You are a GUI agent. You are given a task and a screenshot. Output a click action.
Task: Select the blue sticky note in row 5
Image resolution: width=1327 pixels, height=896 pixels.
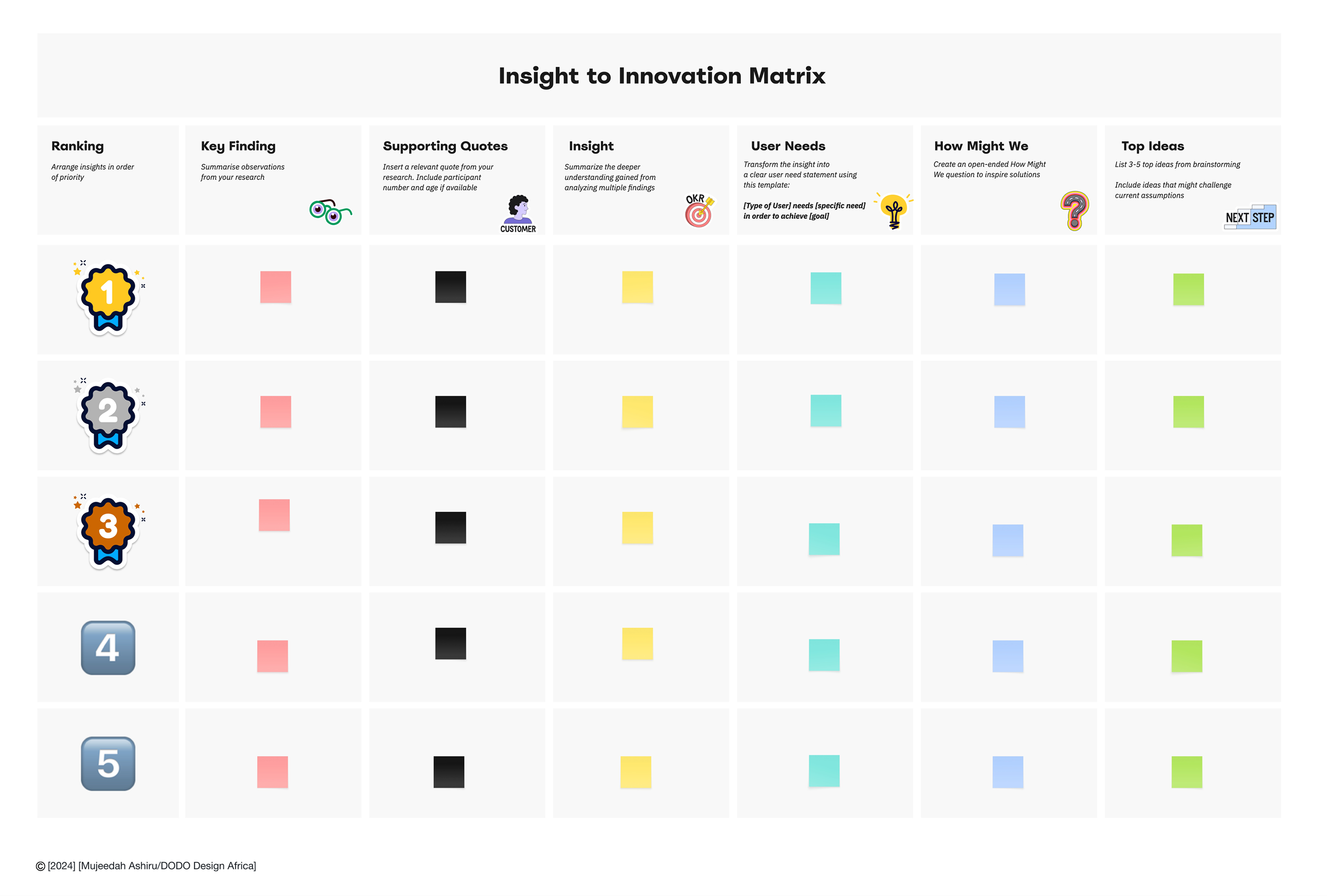pyautogui.click(x=1008, y=772)
